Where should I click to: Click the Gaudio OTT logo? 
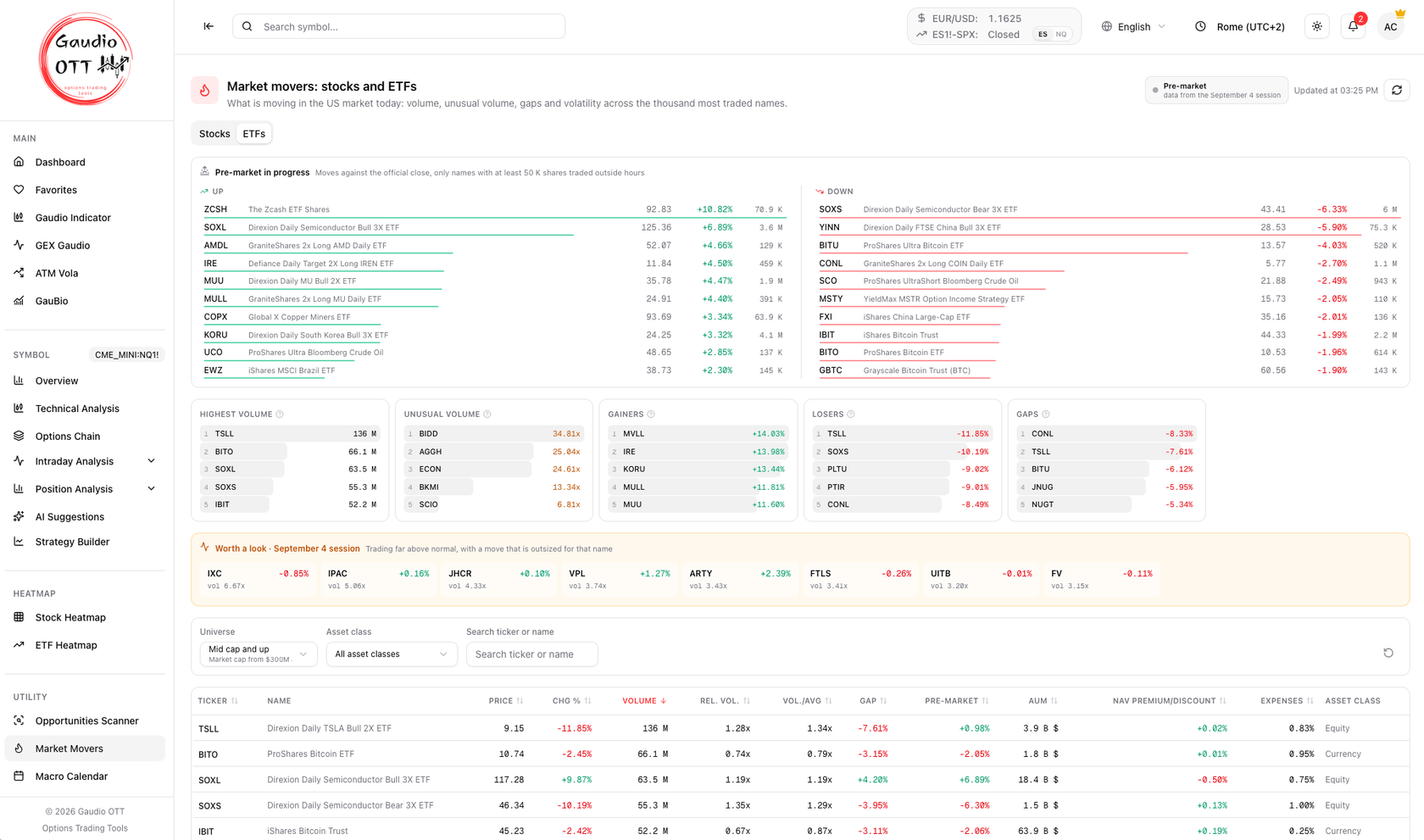86,59
